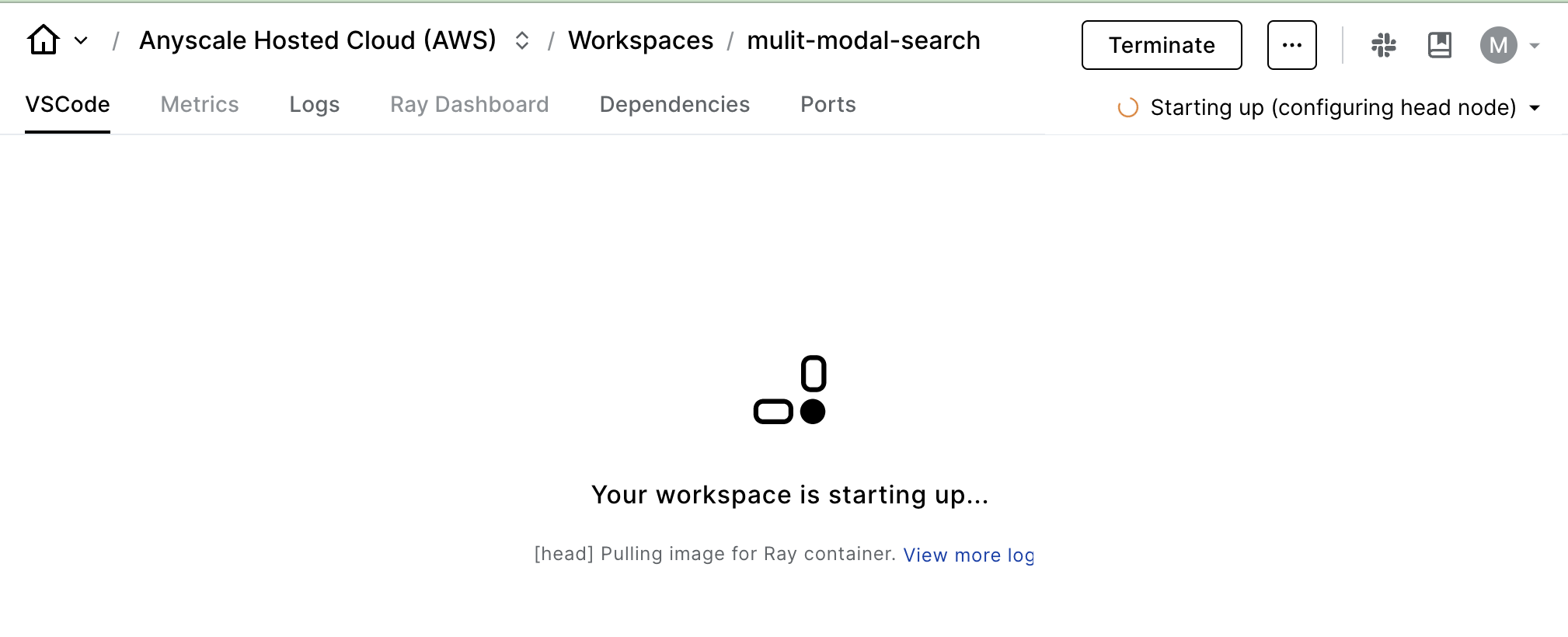1568x637 pixels.
Task: Switch to the Metrics tab
Action: click(x=200, y=105)
